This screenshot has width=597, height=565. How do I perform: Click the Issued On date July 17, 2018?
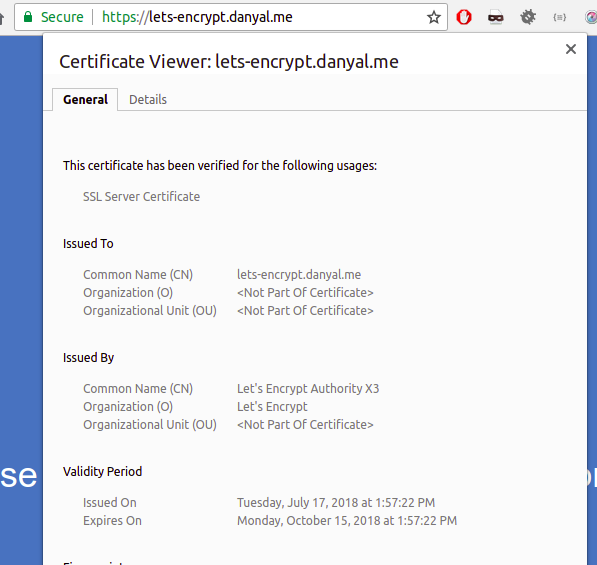[336, 503]
